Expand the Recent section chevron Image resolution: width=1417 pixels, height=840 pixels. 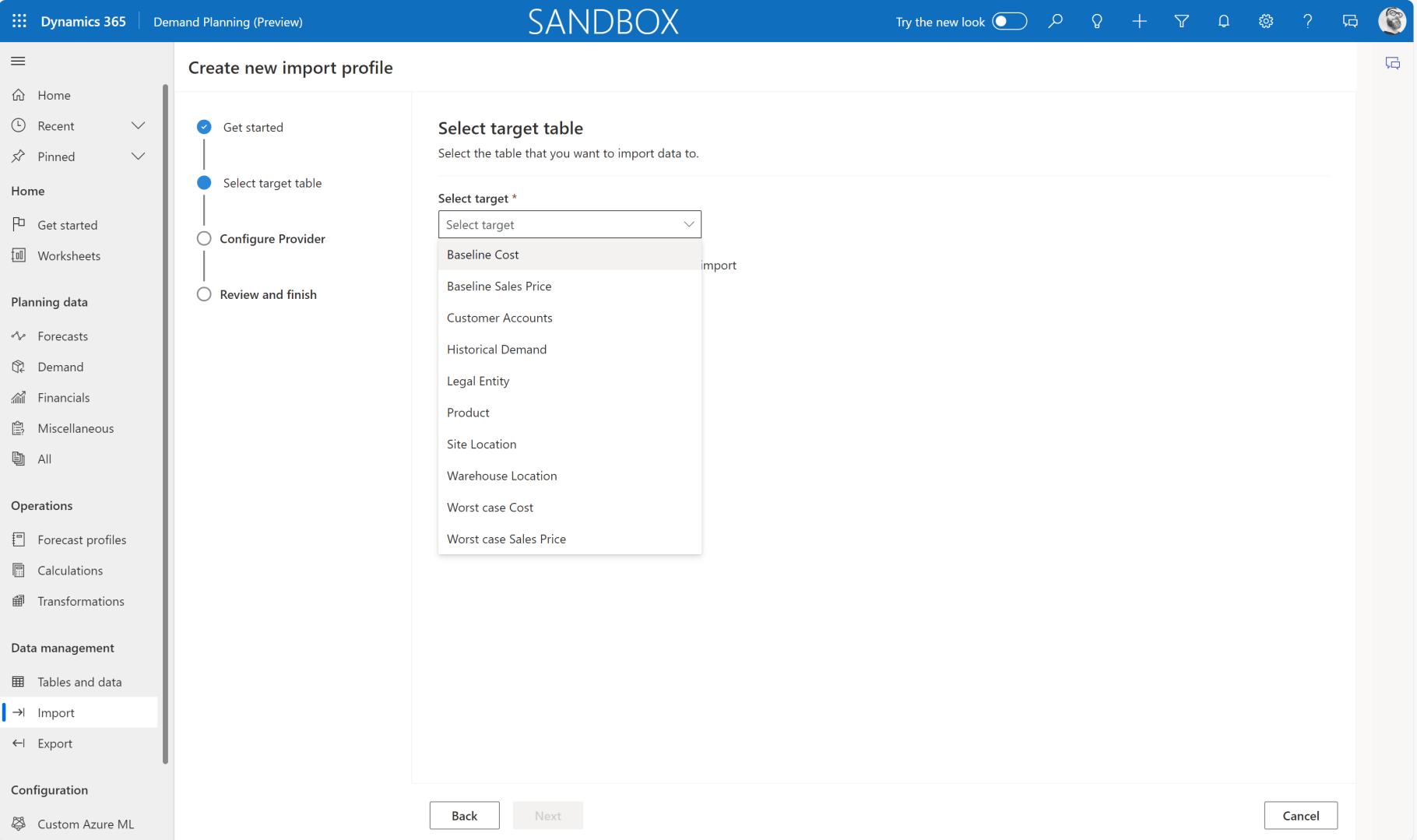pos(138,126)
